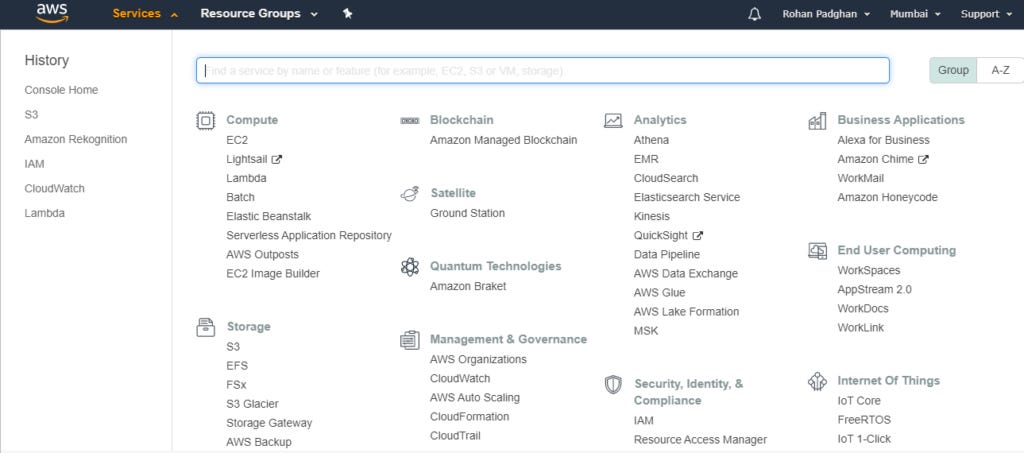Click the Storage category box icon
Image resolution: width=1024 pixels, height=453 pixels.
(x=206, y=327)
